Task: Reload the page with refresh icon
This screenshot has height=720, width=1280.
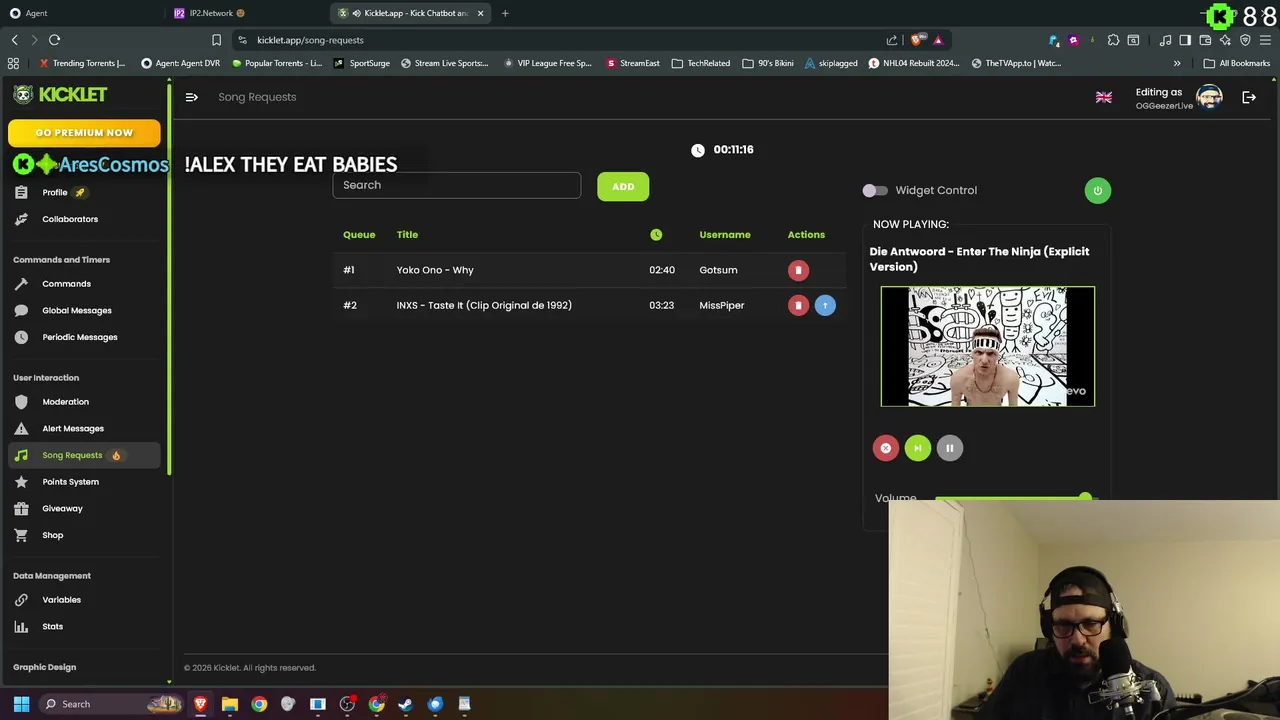Action: 54,40
